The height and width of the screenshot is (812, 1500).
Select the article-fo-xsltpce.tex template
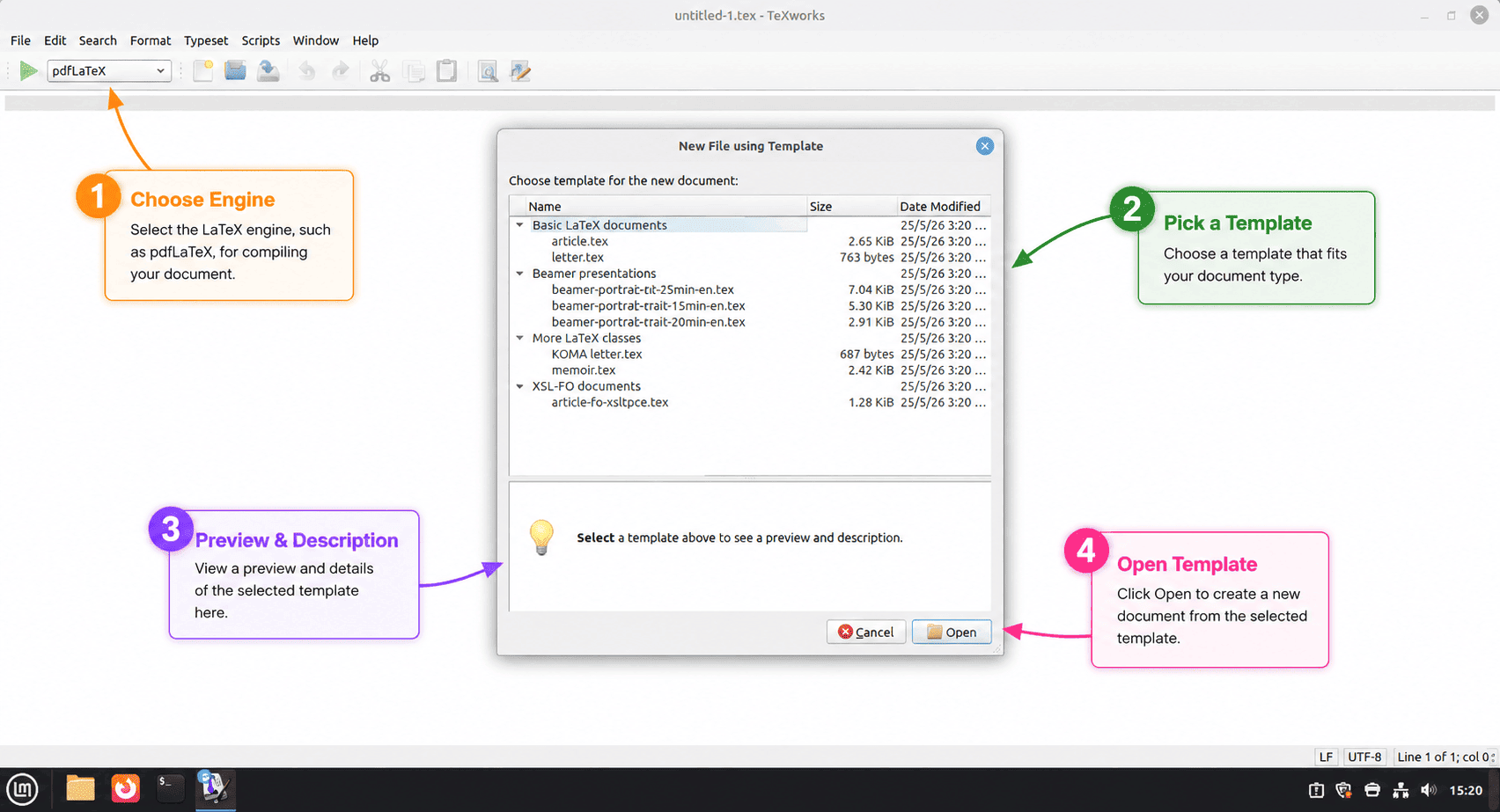[x=610, y=403]
